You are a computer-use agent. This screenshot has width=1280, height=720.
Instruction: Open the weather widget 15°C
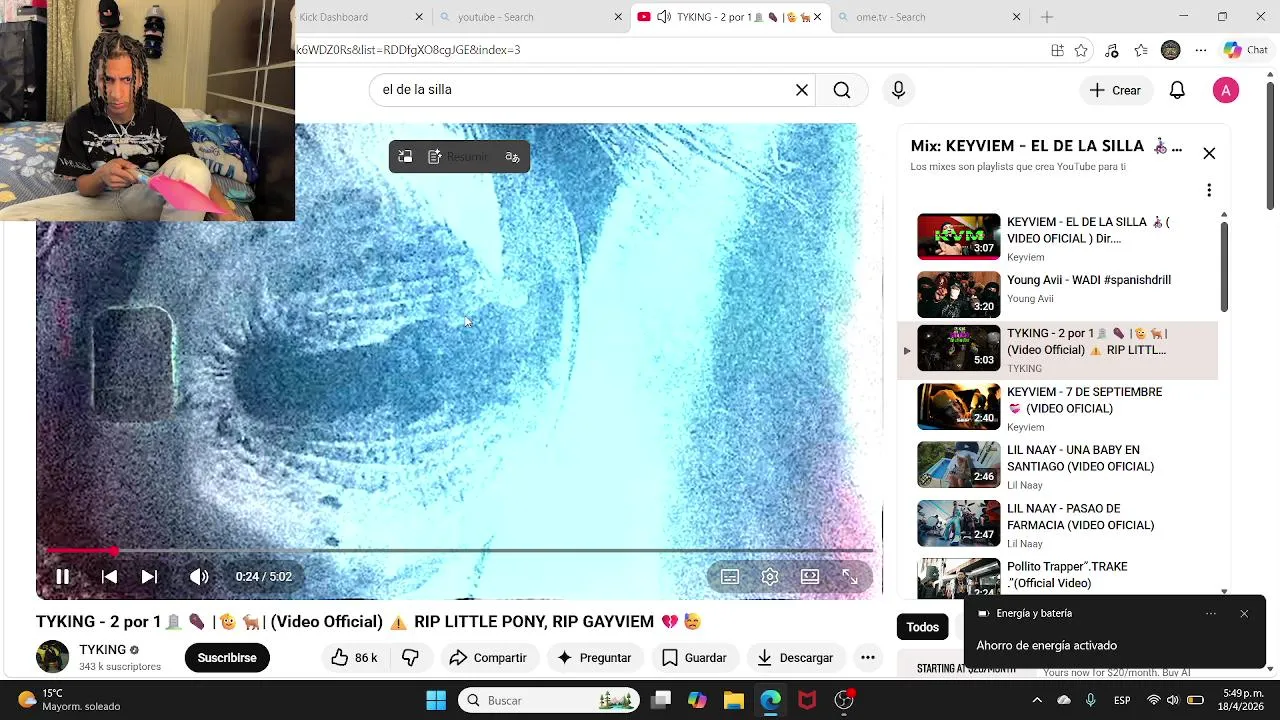pos(70,700)
